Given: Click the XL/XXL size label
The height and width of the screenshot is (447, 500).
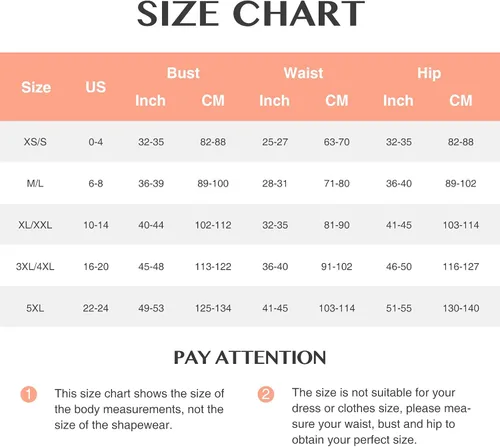Looking at the screenshot, I should tap(35, 225).
